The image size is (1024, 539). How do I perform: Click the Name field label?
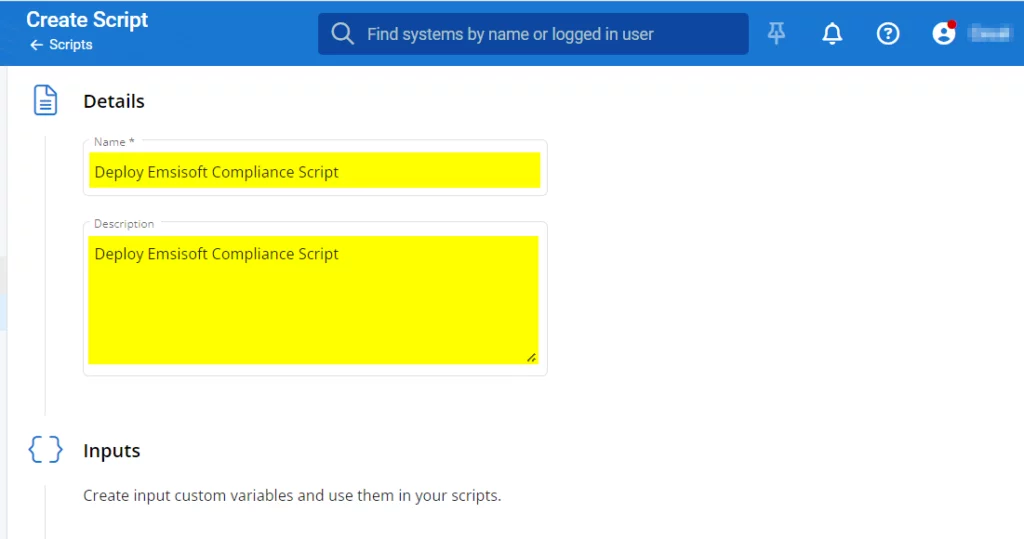[x=113, y=142]
